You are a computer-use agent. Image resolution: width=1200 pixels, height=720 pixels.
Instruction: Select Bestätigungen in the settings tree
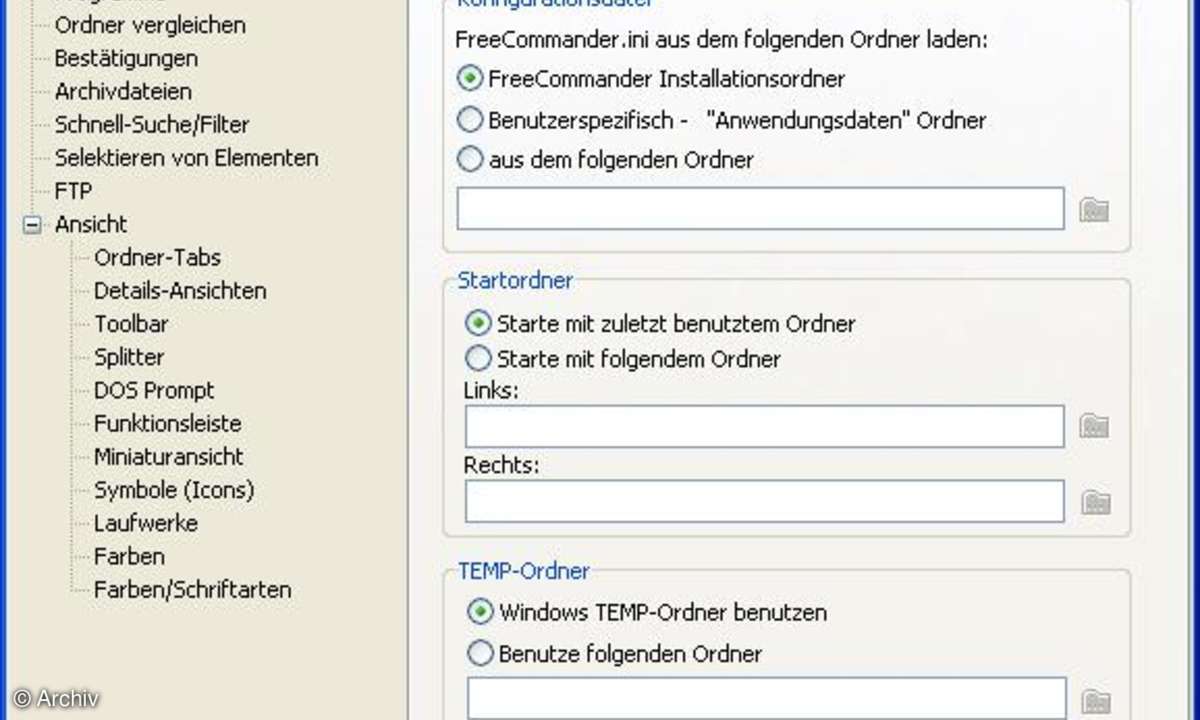(x=126, y=58)
